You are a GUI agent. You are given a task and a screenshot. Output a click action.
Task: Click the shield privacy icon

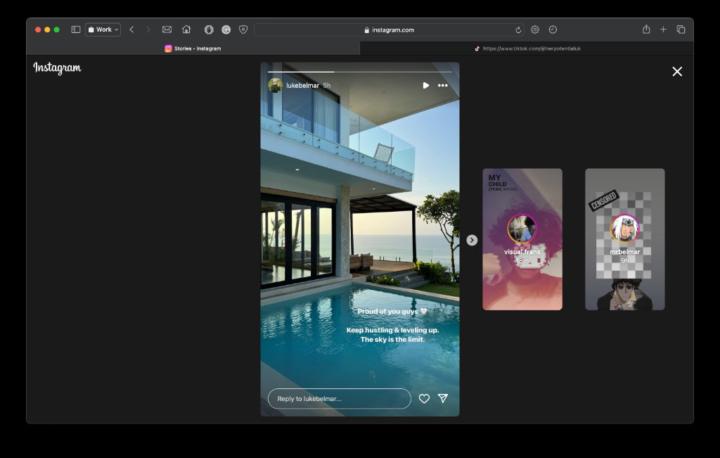[x=243, y=29]
